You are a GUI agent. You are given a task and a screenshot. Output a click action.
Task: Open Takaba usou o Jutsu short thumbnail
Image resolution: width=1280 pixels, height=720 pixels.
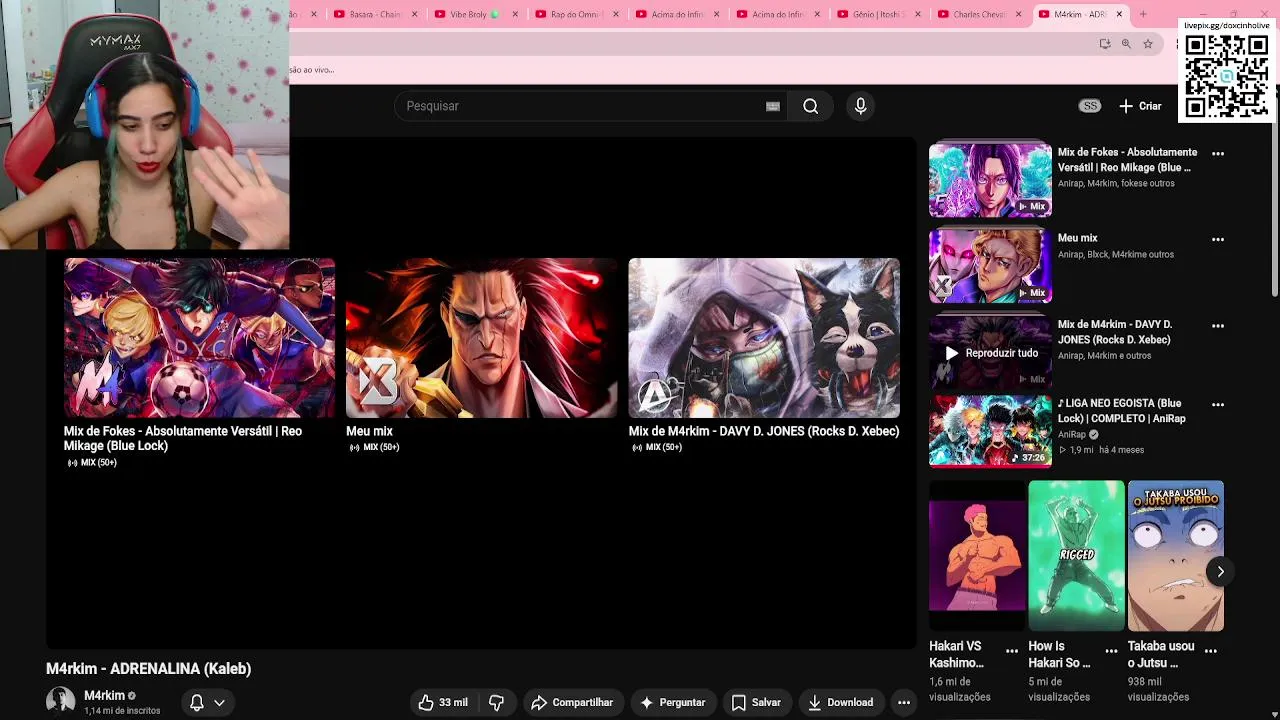click(1176, 556)
